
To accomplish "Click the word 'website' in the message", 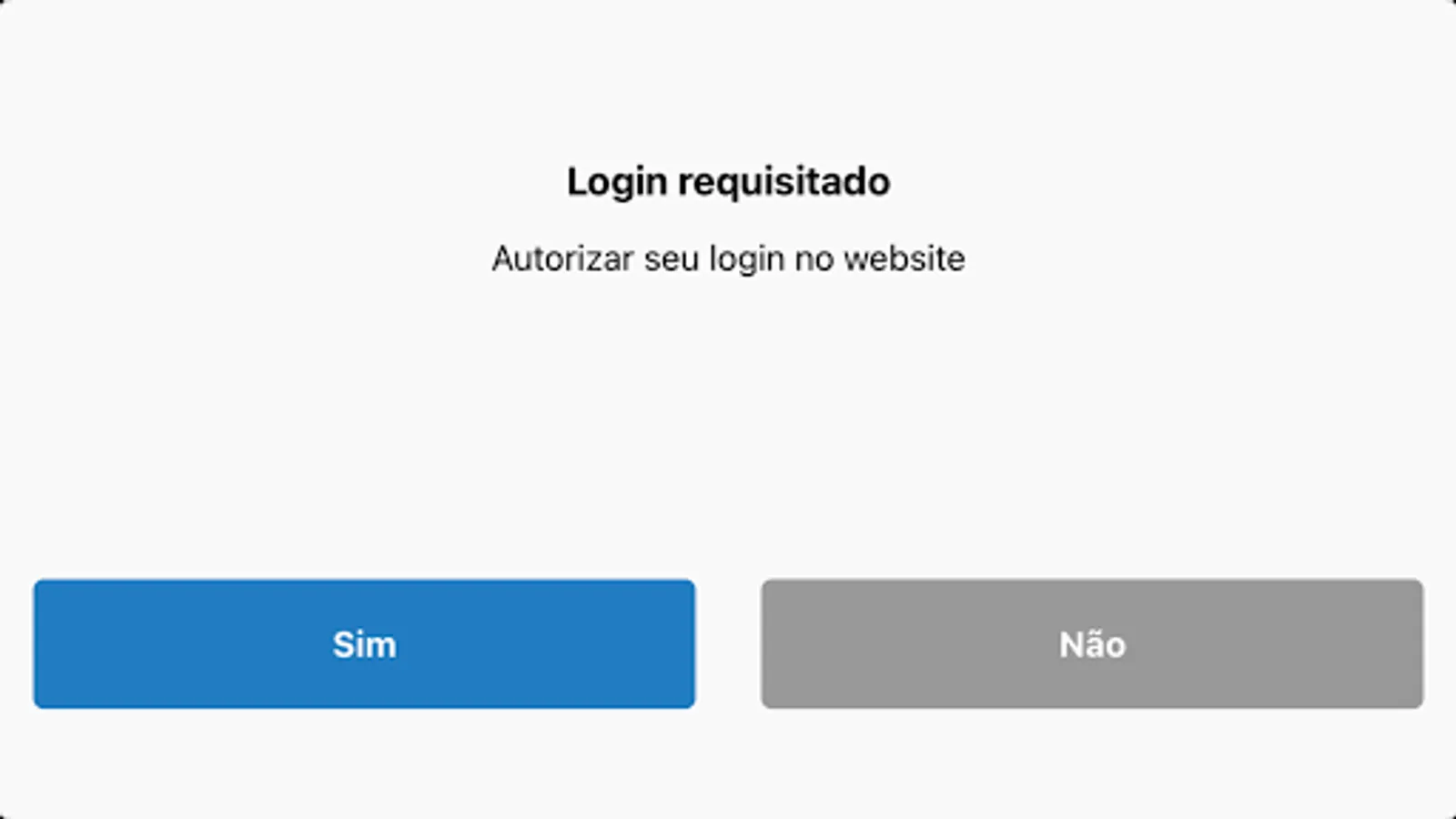I will [x=905, y=258].
